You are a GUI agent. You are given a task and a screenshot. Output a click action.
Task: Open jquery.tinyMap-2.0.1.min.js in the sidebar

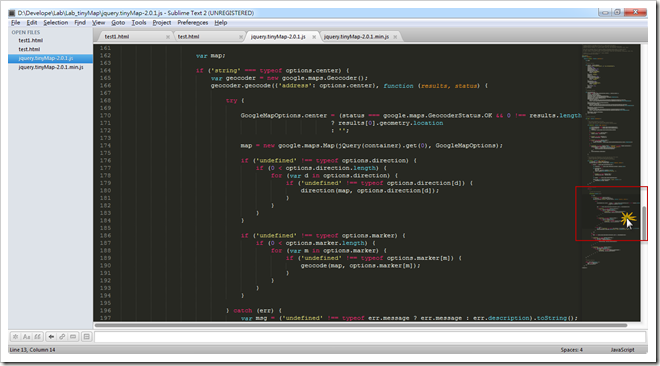point(51,67)
